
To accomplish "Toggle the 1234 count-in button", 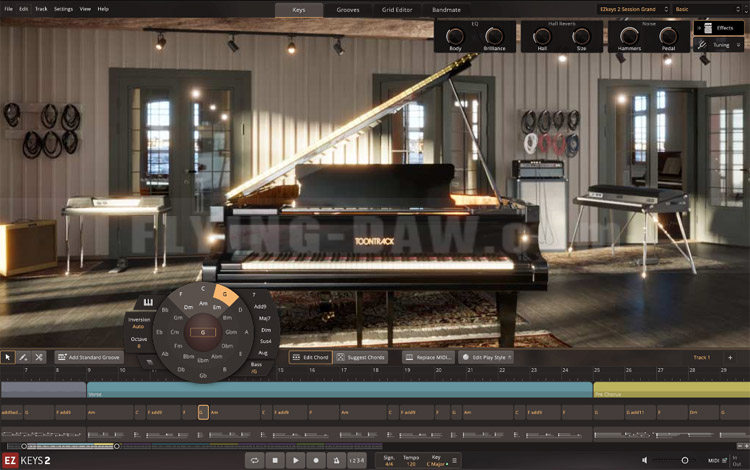I will [x=356, y=460].
